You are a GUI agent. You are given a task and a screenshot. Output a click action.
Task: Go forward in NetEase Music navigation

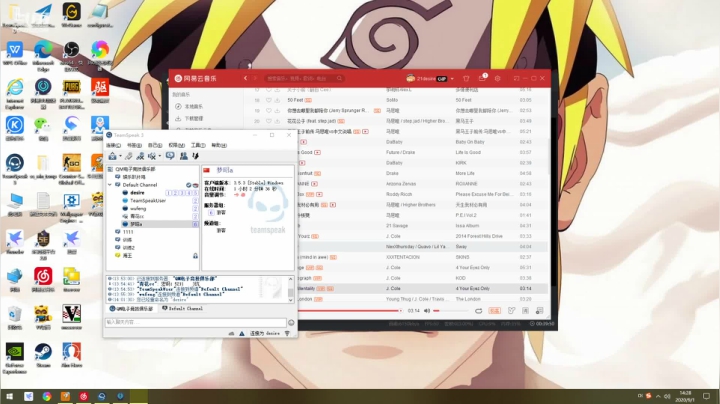click(255, 79)
